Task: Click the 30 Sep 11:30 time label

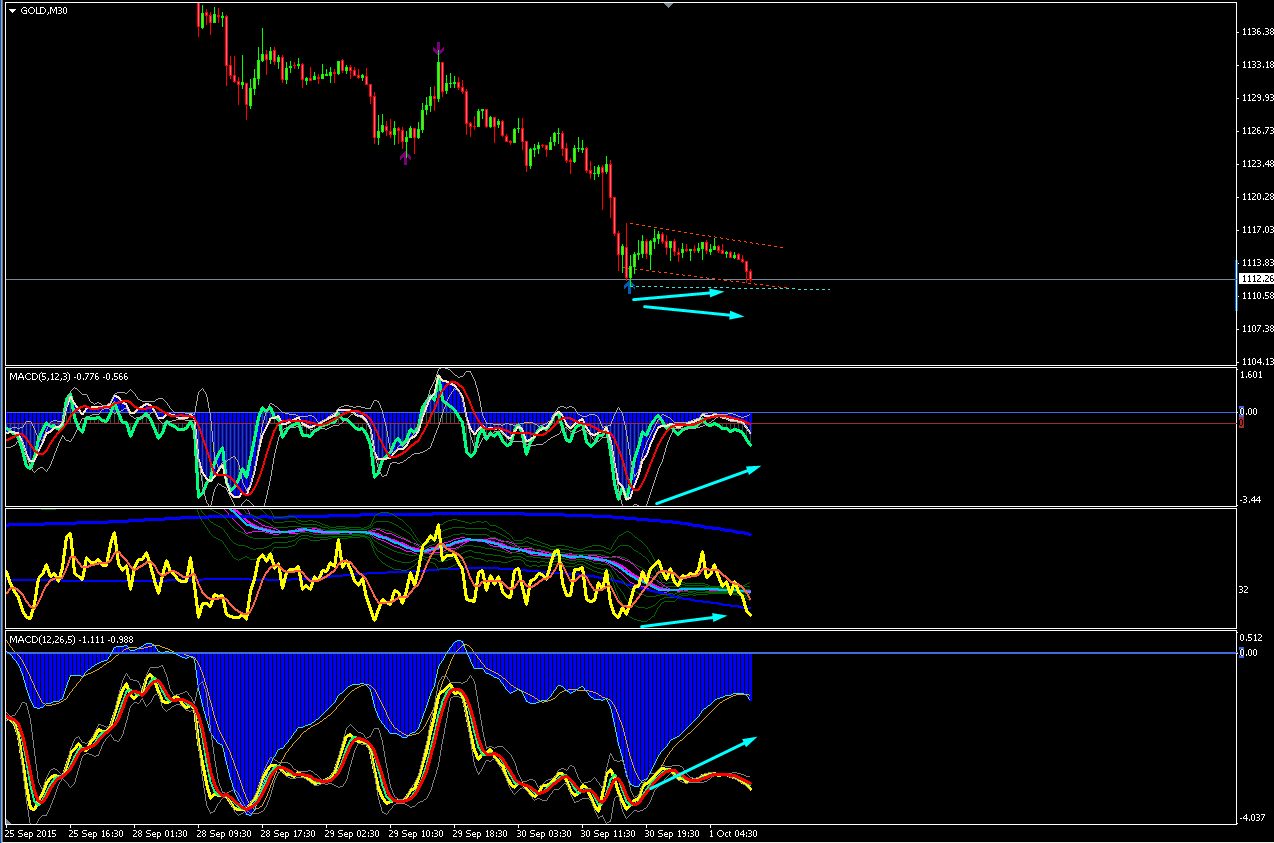Action: point(608,832)
